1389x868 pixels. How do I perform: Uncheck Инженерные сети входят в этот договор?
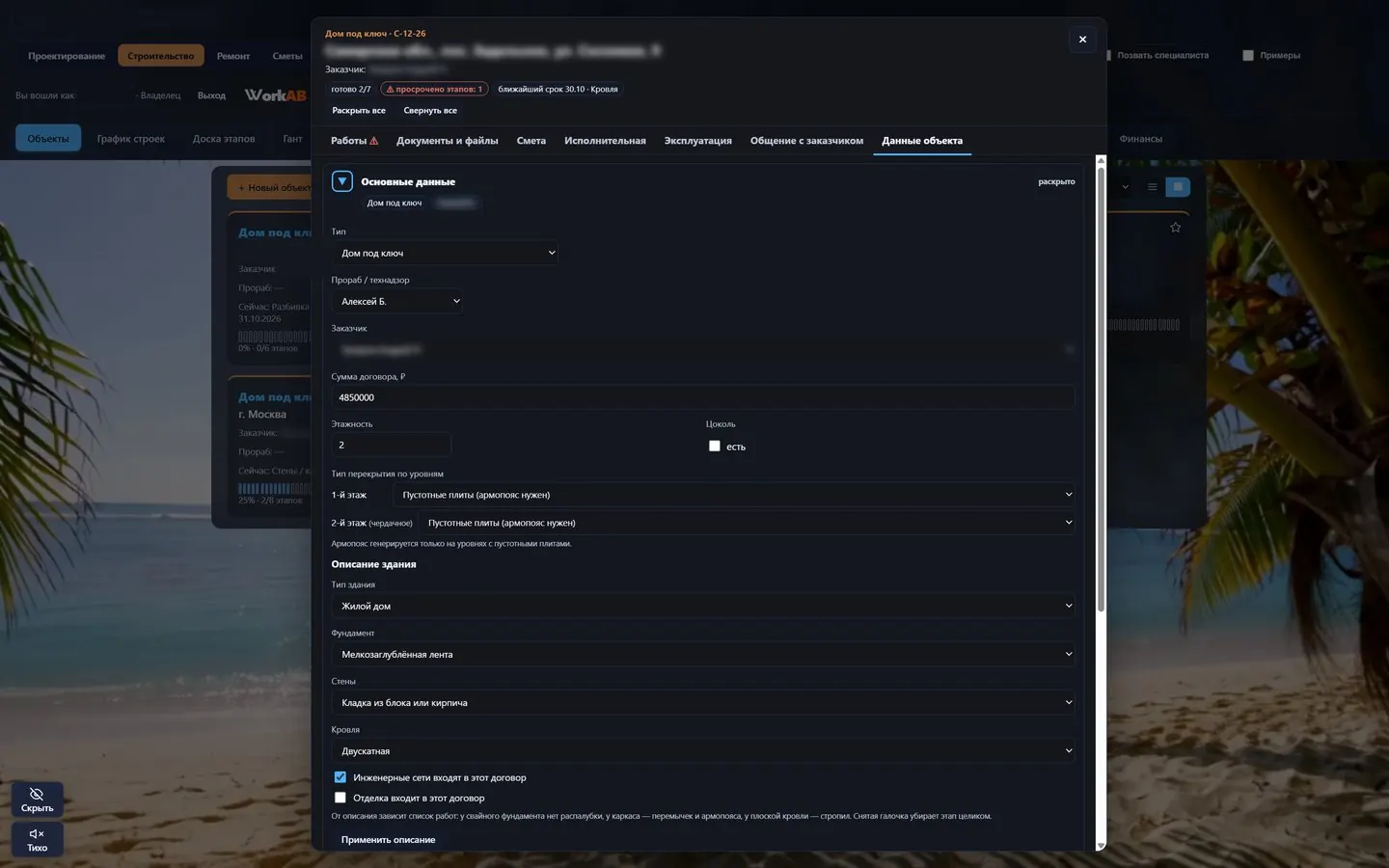pos(340,777)
